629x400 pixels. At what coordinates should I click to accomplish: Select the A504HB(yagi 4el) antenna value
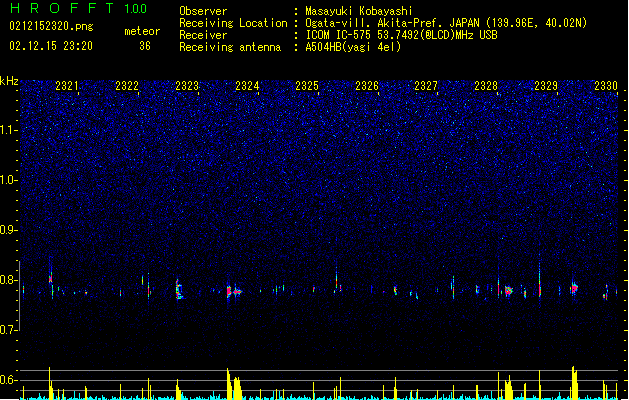coord(353,47)
